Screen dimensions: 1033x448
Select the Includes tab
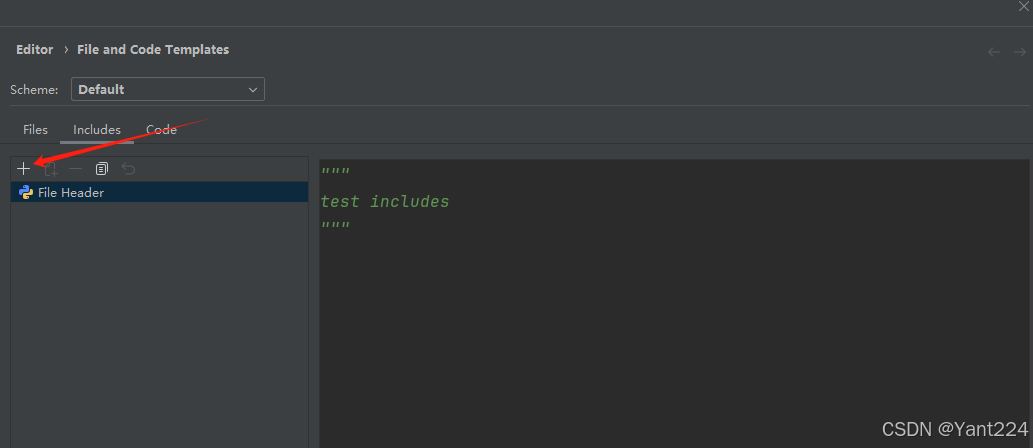(97, 130)
